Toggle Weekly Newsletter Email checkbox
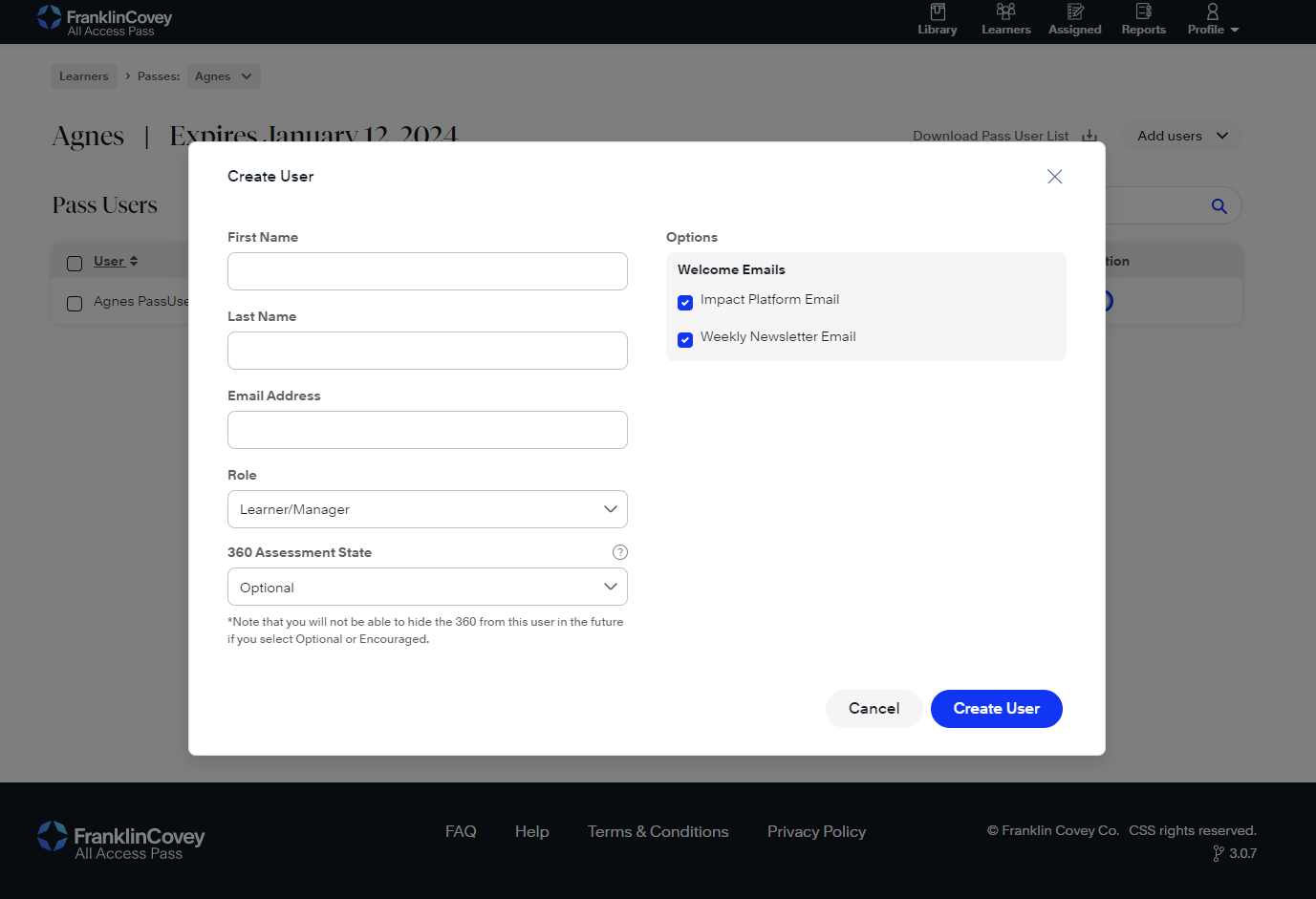Image resolution: width=1316 pixels, height=899 pixels. pos(685,340)
